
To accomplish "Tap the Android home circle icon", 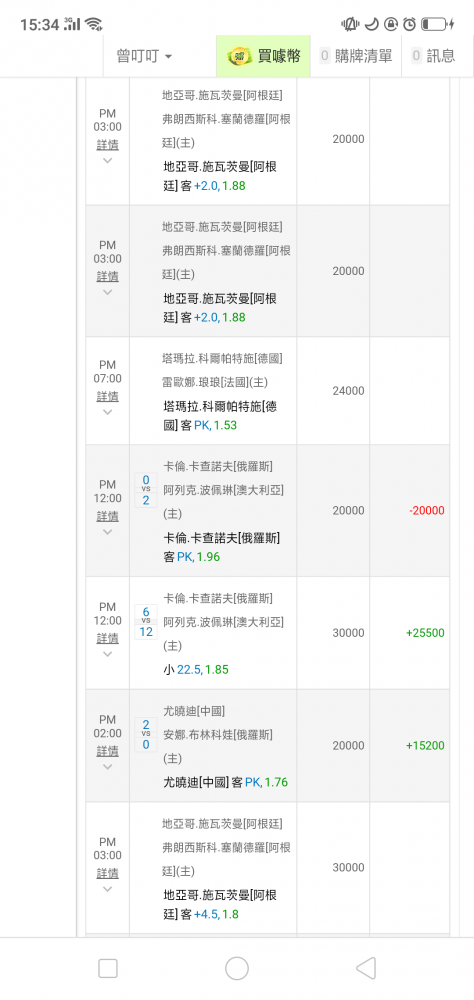I will [x=237, y=968].
